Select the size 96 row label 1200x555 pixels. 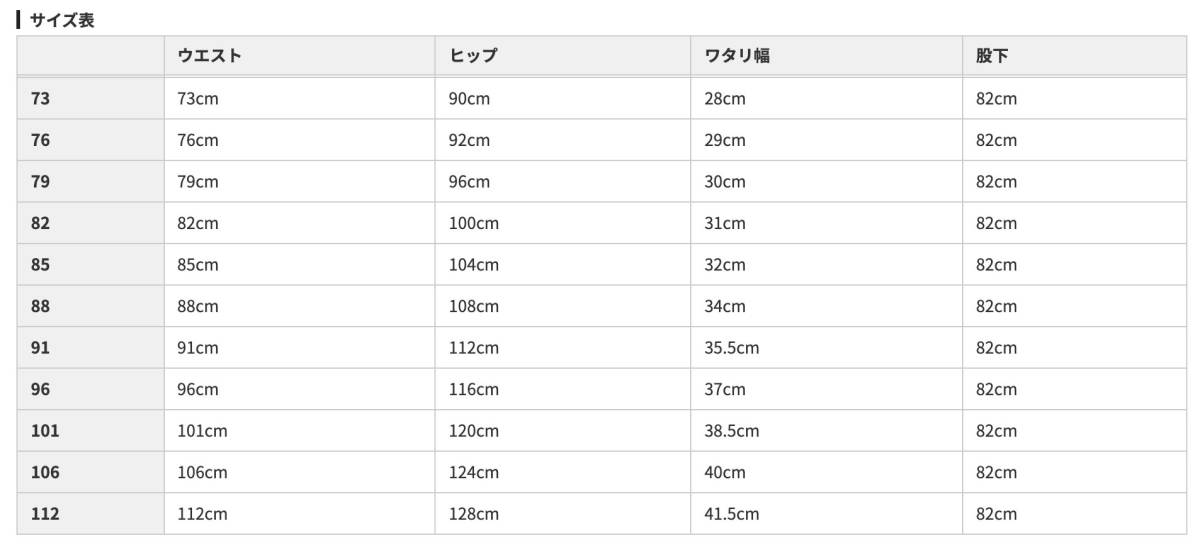[x=41, y=389]
